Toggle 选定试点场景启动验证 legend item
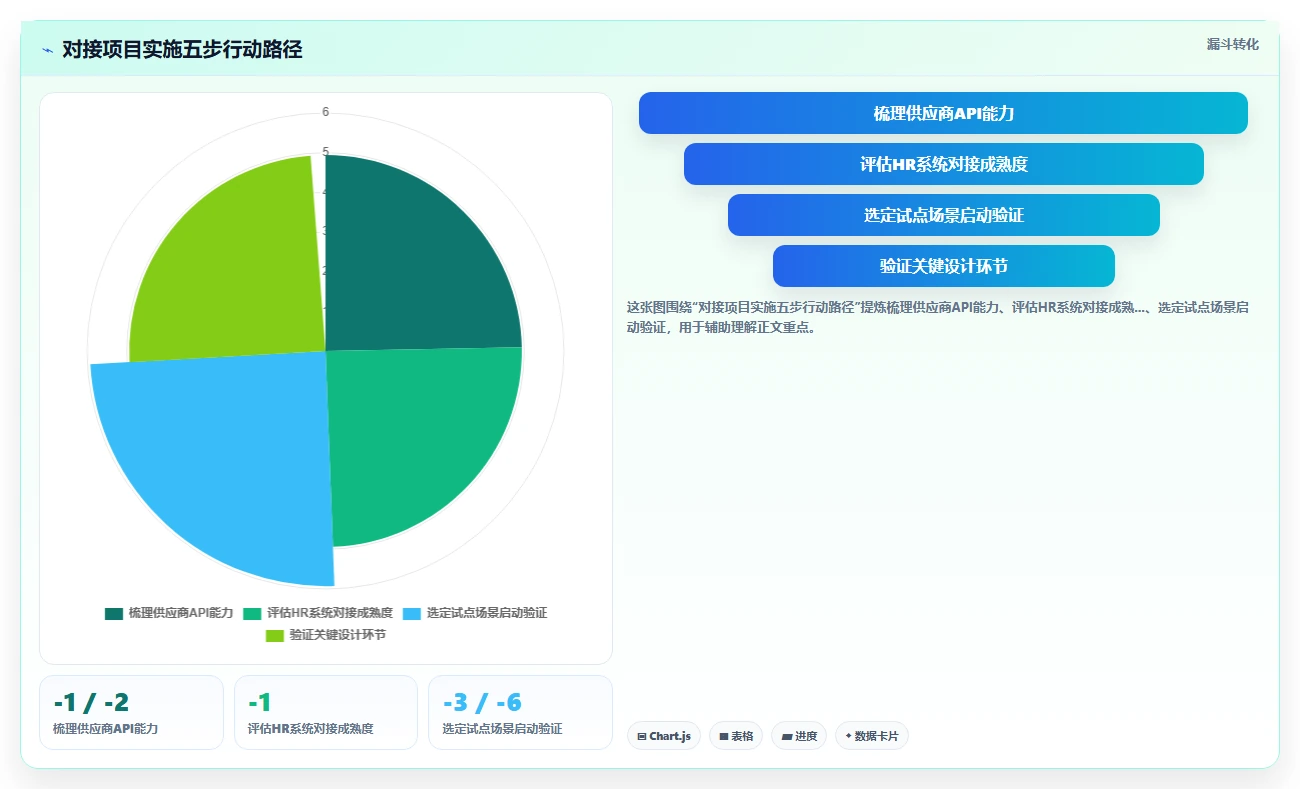1300x789 pixels. (x=475, y=613)
